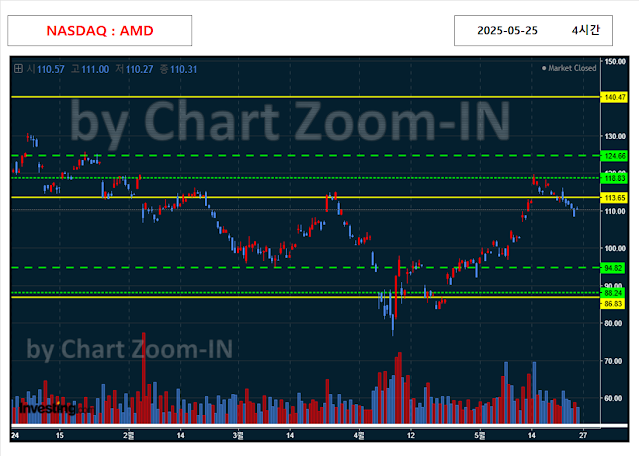Click the 60.00 price axis value

tap(613, 398)
